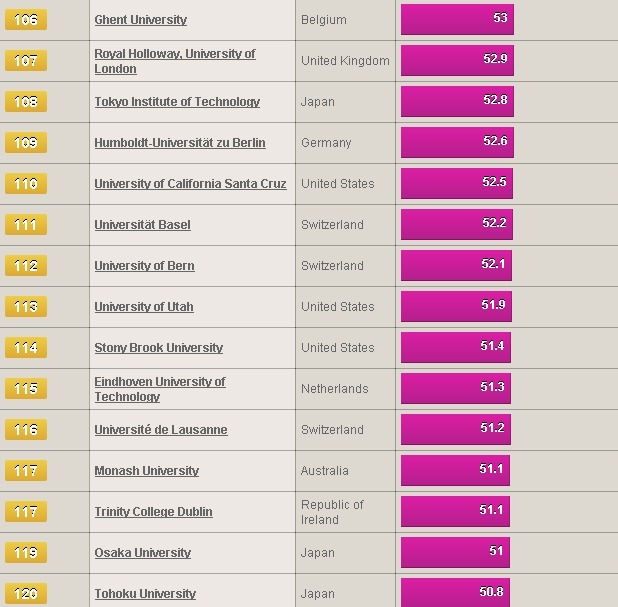Open the Monash University link

[147, 471]
